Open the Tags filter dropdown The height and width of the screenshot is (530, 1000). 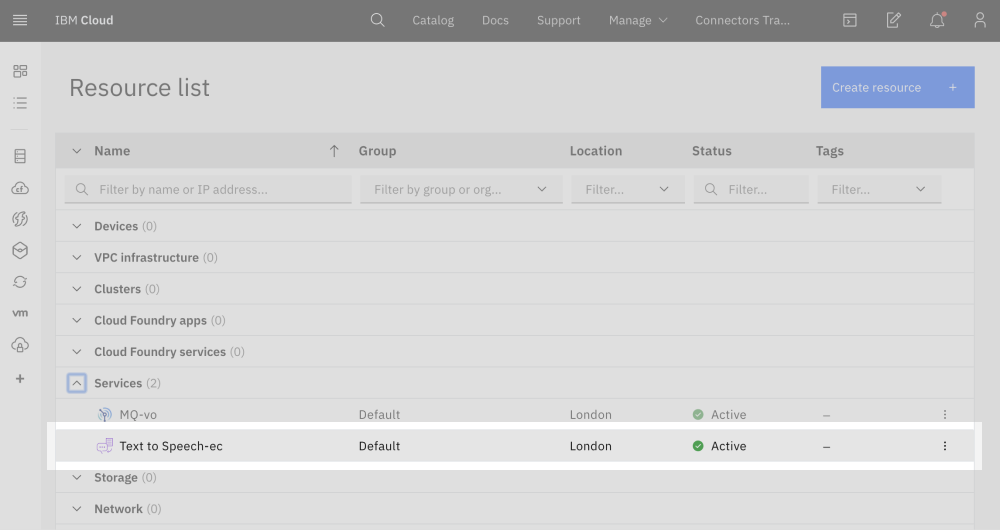pos(879,189)
